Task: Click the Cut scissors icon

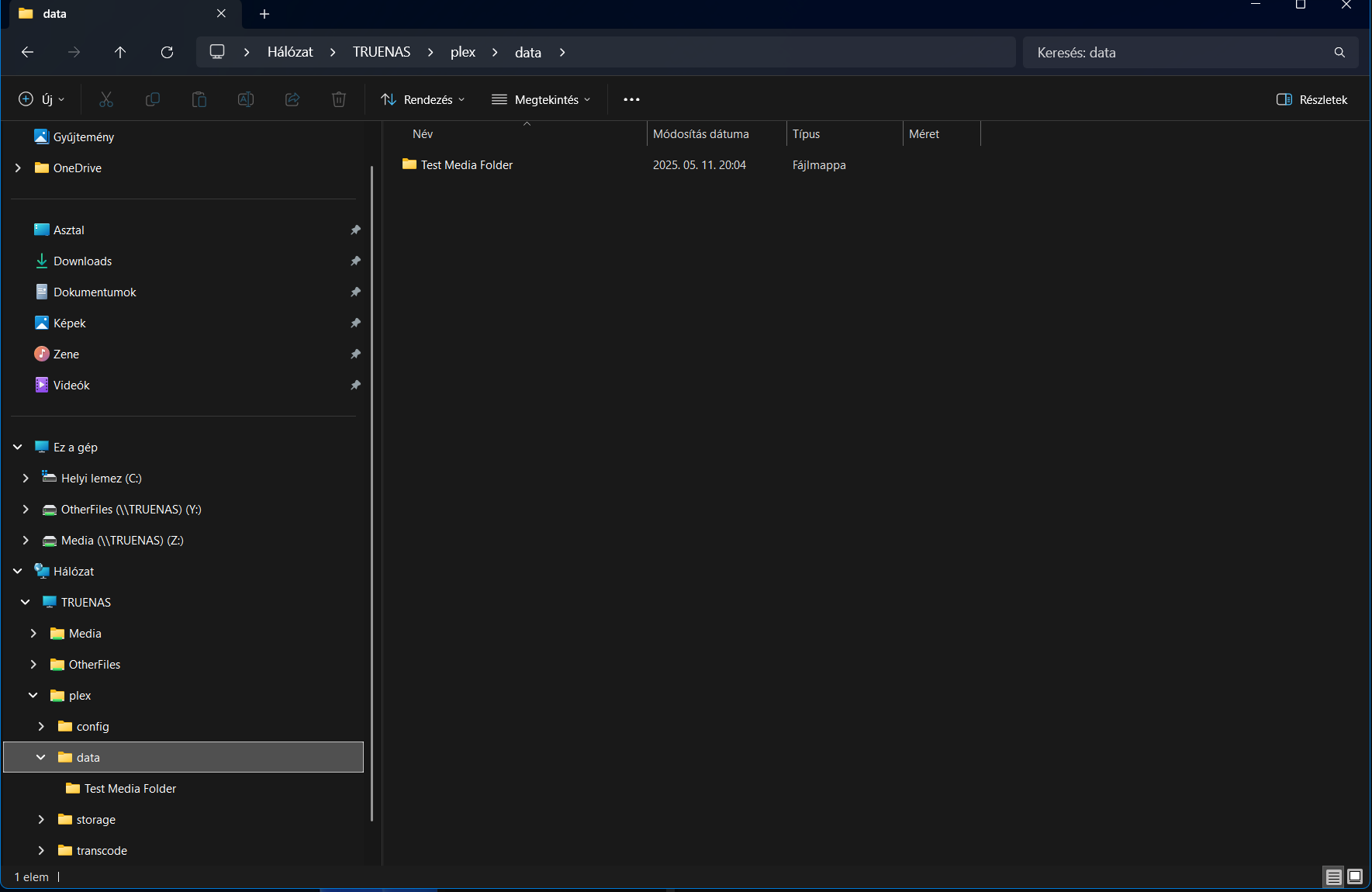Action: click(106, 99)
